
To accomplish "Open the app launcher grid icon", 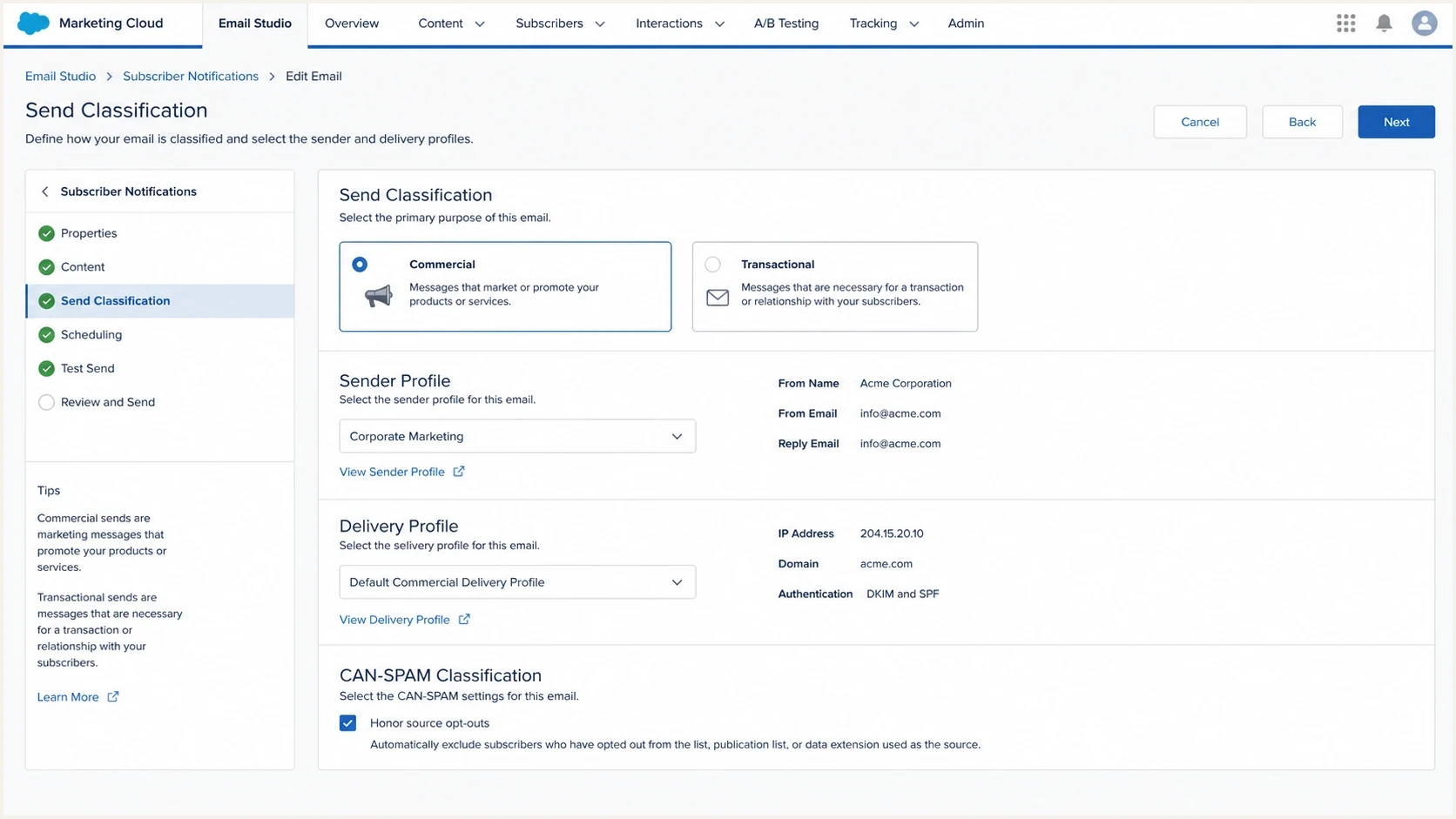I will coord(1346,23).
